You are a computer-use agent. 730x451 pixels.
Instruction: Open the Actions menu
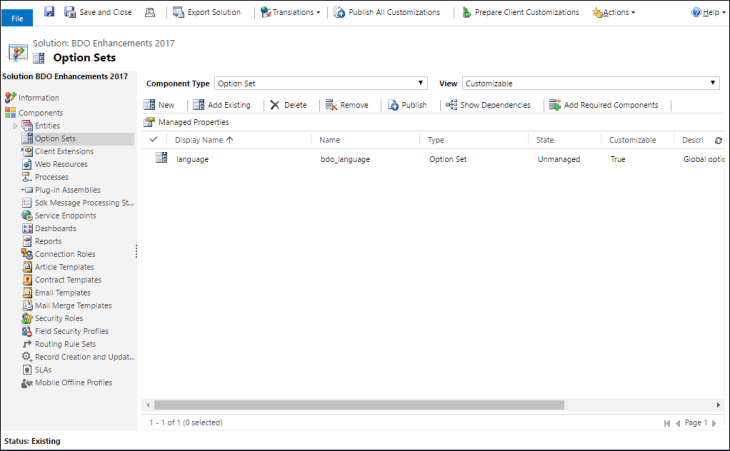point(614,12)
